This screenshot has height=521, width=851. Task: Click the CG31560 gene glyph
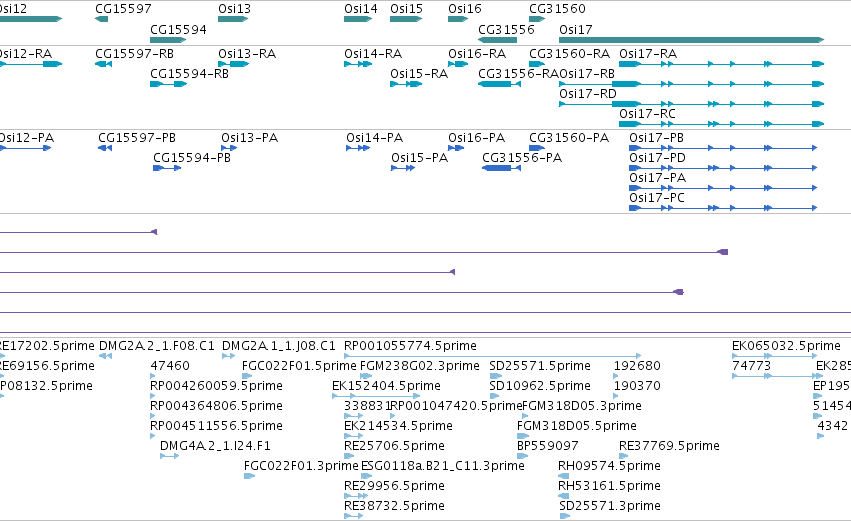(537, 19)
